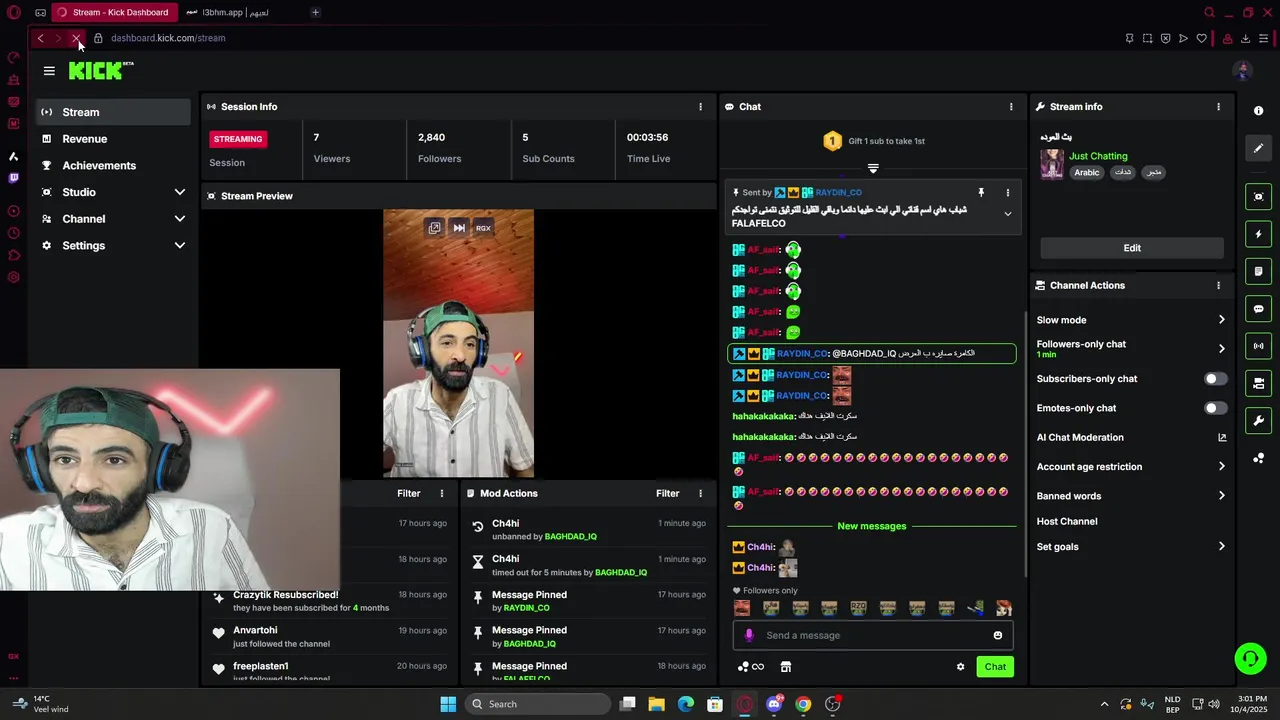The width and height of the screenshot is (1280, 720).
Task: Enable Emotes-only chat toggle
Action: pos(1215,408)
